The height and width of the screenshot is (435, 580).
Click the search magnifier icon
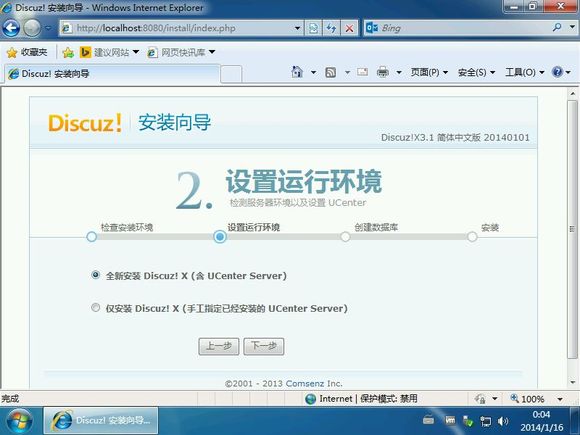point(557,27)
